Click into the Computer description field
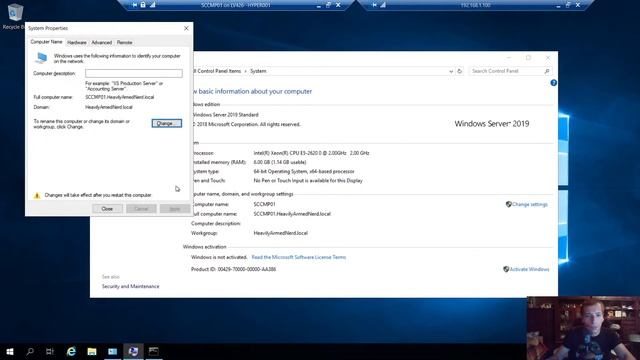 pyautogui.click(x=134, y=73)
